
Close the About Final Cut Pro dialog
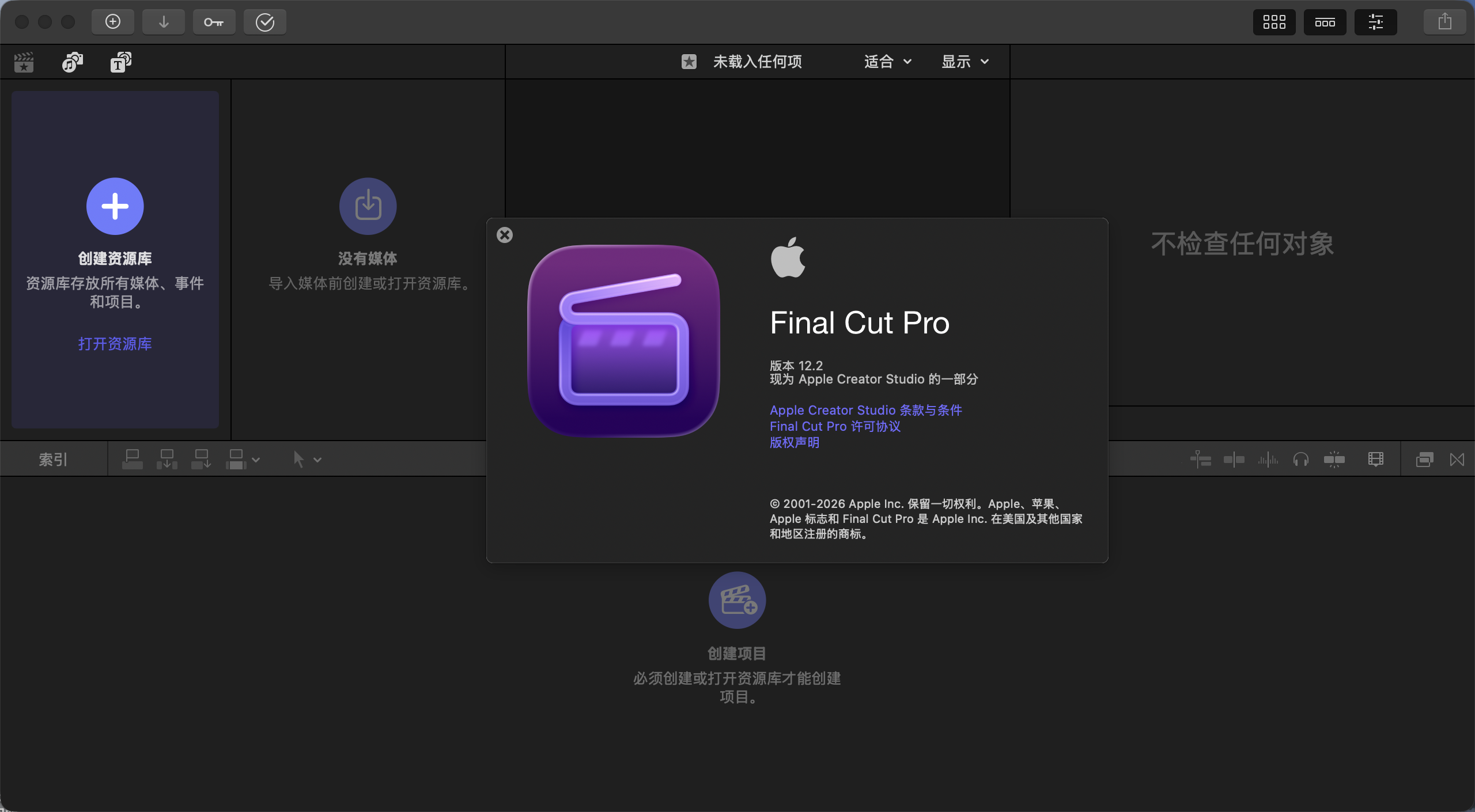click(x=505, y=235)
